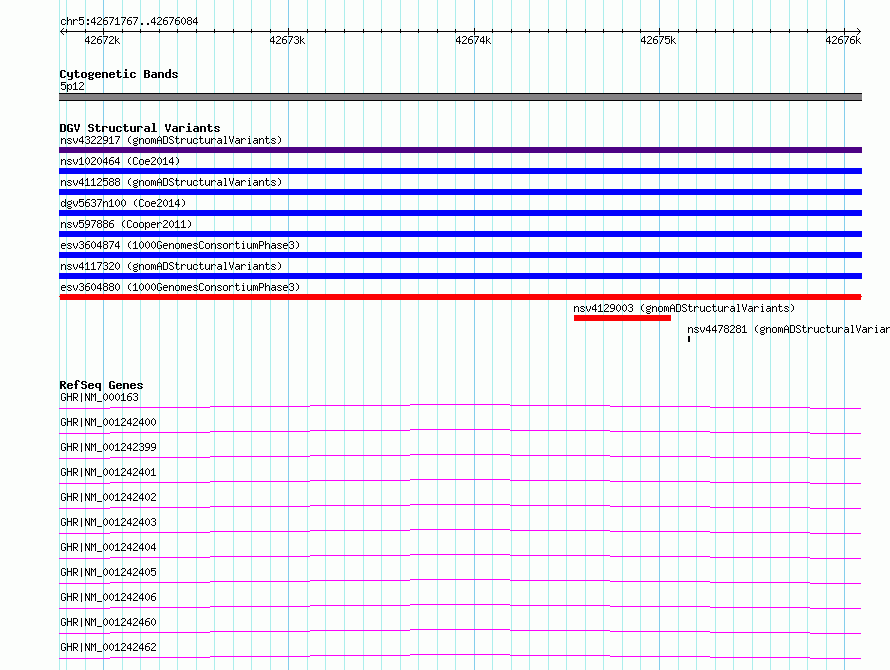
Task: Select the 5p12 band label
Action: [x=72, y=86]
